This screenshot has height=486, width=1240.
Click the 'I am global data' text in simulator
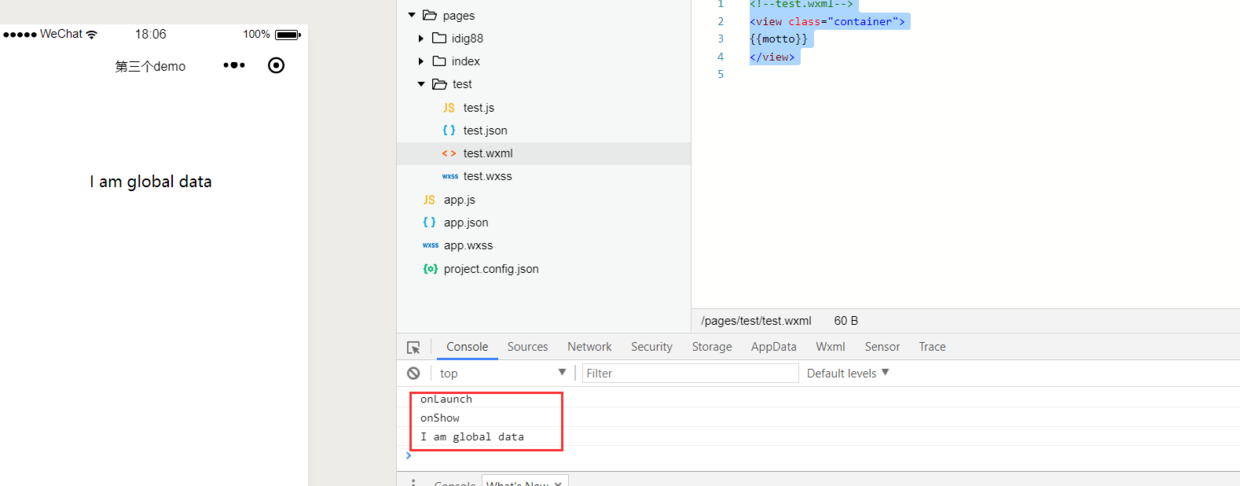point(151,182)
